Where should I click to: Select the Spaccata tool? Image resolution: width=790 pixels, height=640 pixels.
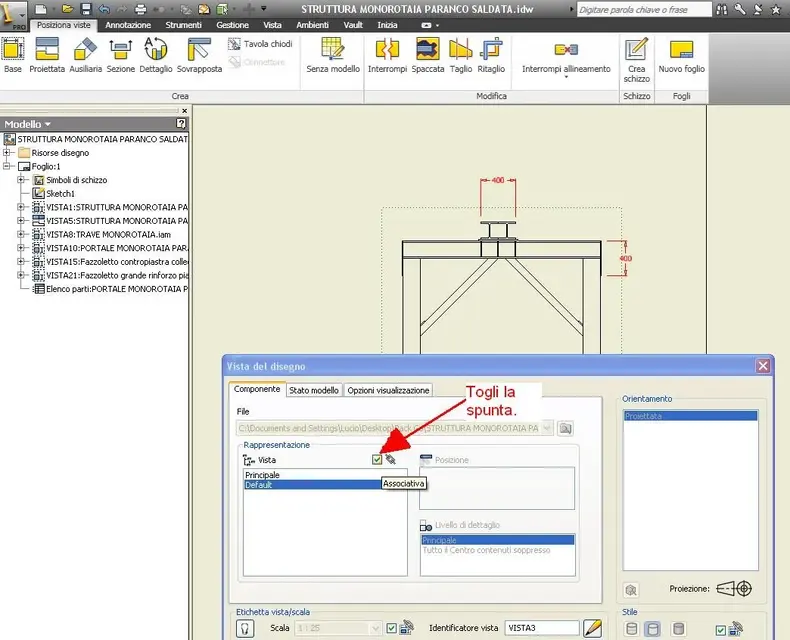click(427, 55)
